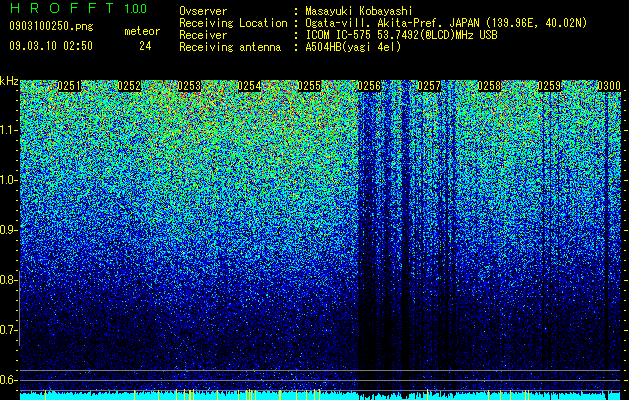Click the HROFFT 1.00 title text
This screenshot has height=400, width=629.
pos(78,8)
